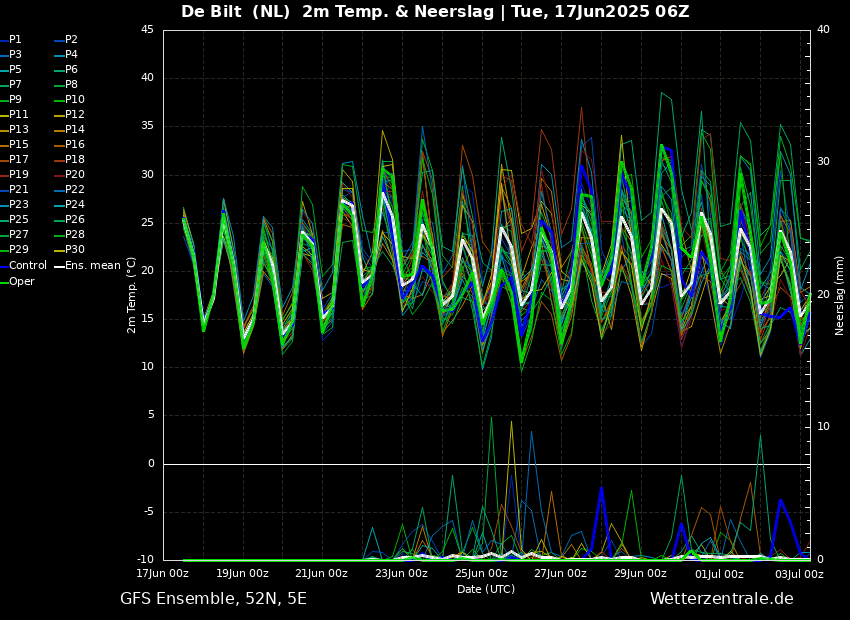Click the 2m Temp. (°C) axis label
850x620 pixels.
point(132,294)
